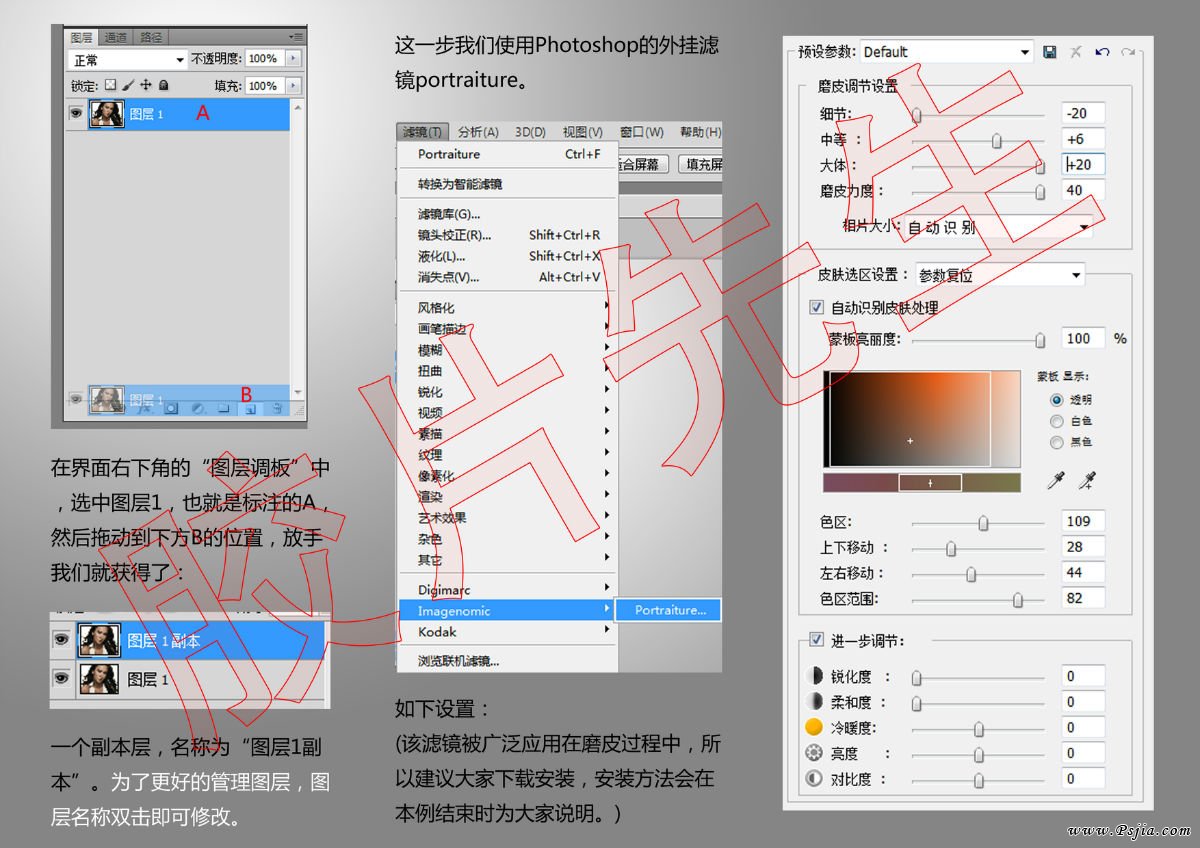Pick skin tone with the plain eyedropper
Viewport: 1200px width, 848px height.
[1055, 481]
